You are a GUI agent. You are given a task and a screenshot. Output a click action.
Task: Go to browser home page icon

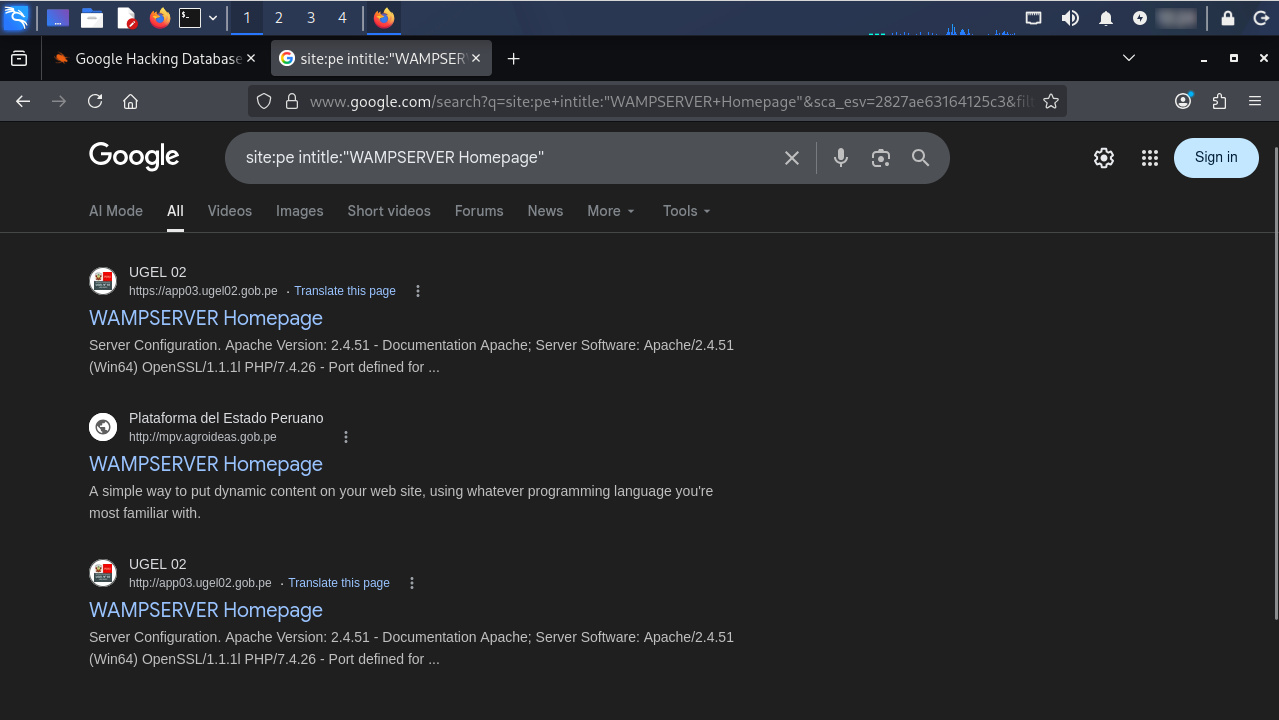click(130, 101)
